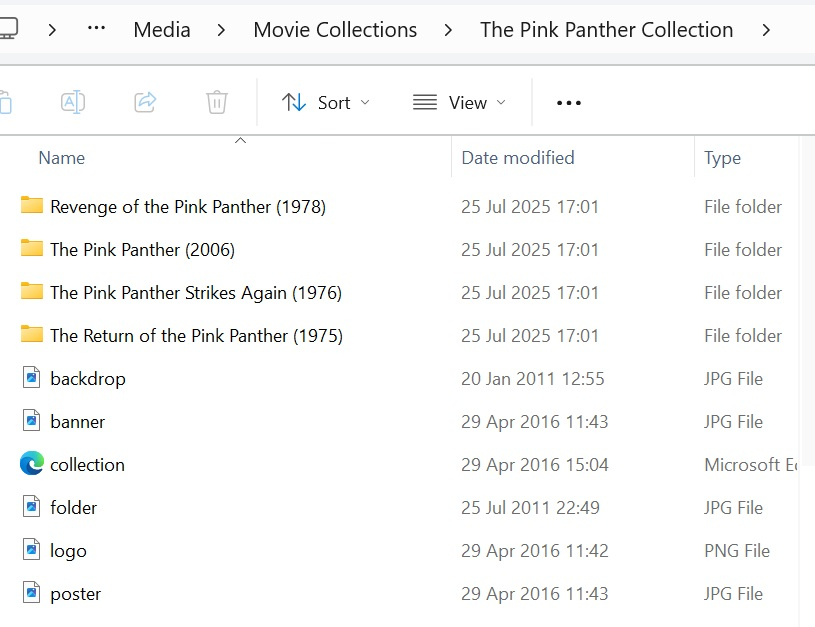Click the Revenge of the Pink Panther folder icon
The height and width of the screenshot is (627, 815).
(x=32, y=206)
